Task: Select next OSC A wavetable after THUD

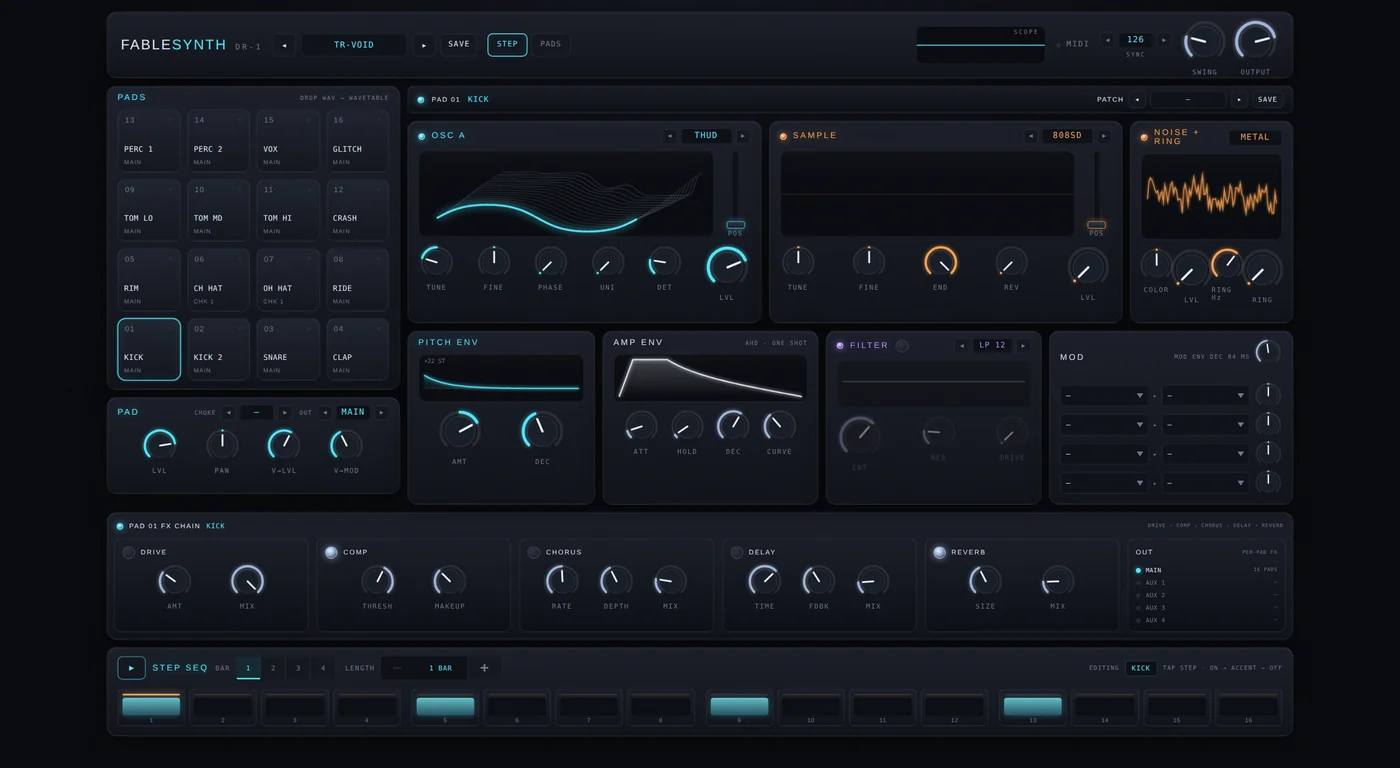Action: pyautogui.click(x=742, y=136)
